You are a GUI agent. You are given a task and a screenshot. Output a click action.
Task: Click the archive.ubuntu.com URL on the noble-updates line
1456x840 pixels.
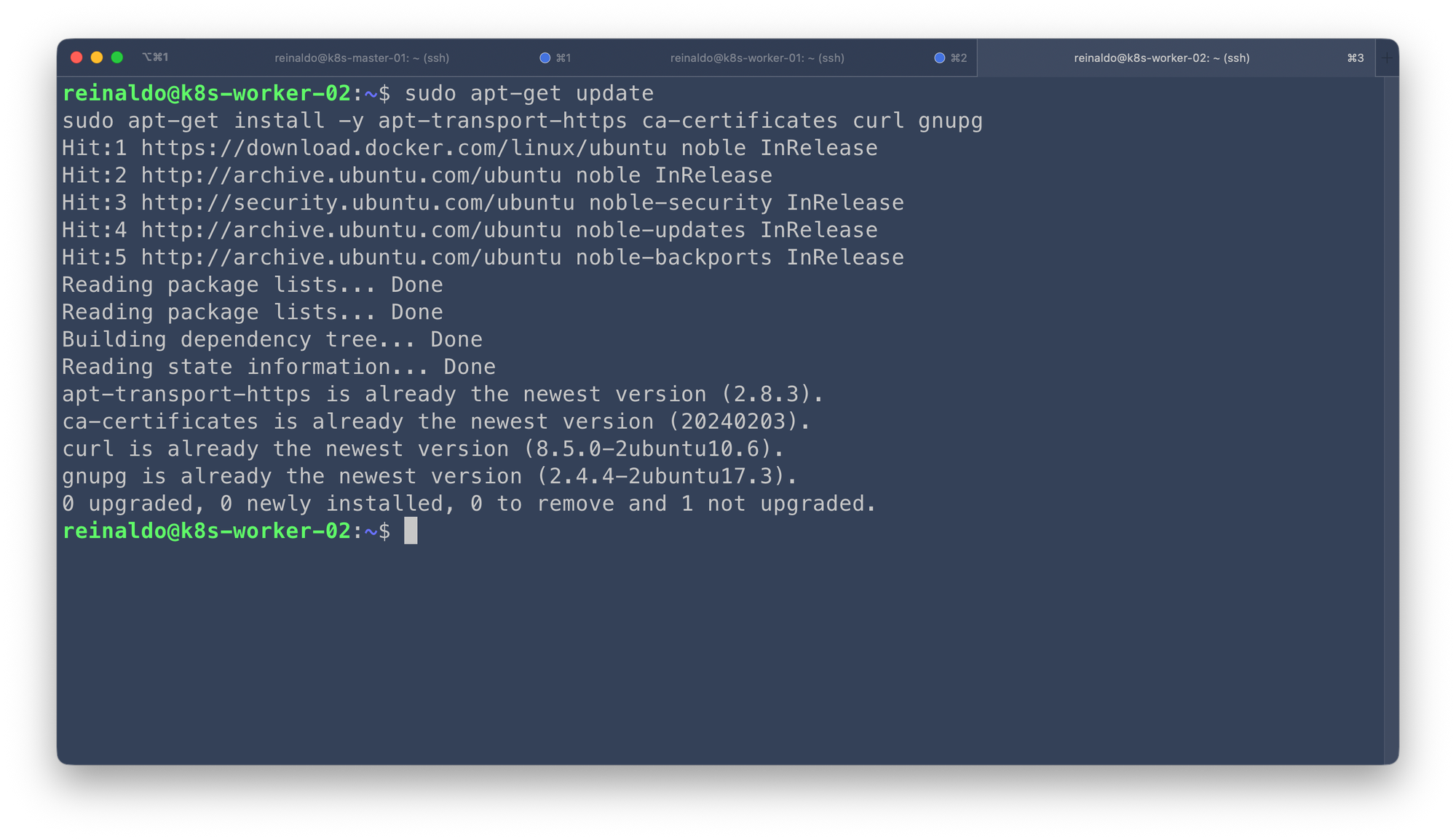351,231
